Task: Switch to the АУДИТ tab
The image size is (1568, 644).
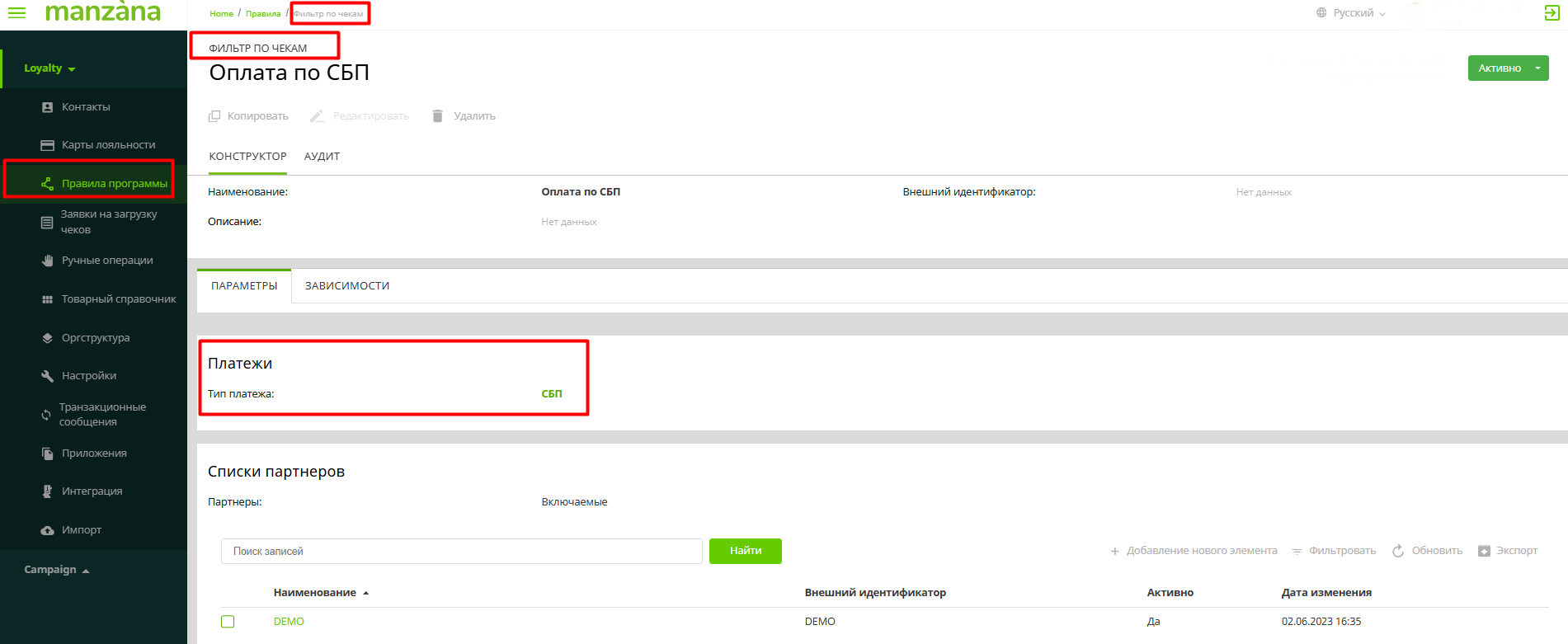Action: coord(322,157)
